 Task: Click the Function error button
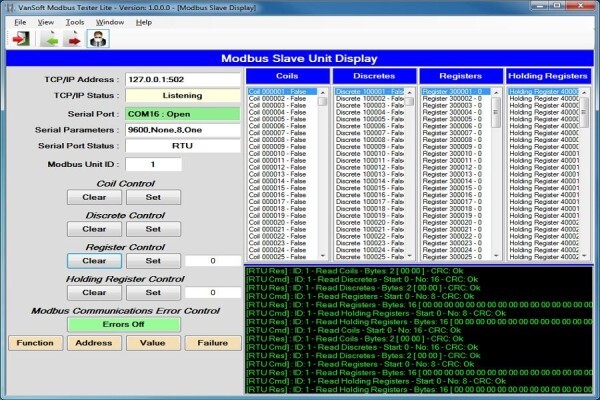pos(35,343)
